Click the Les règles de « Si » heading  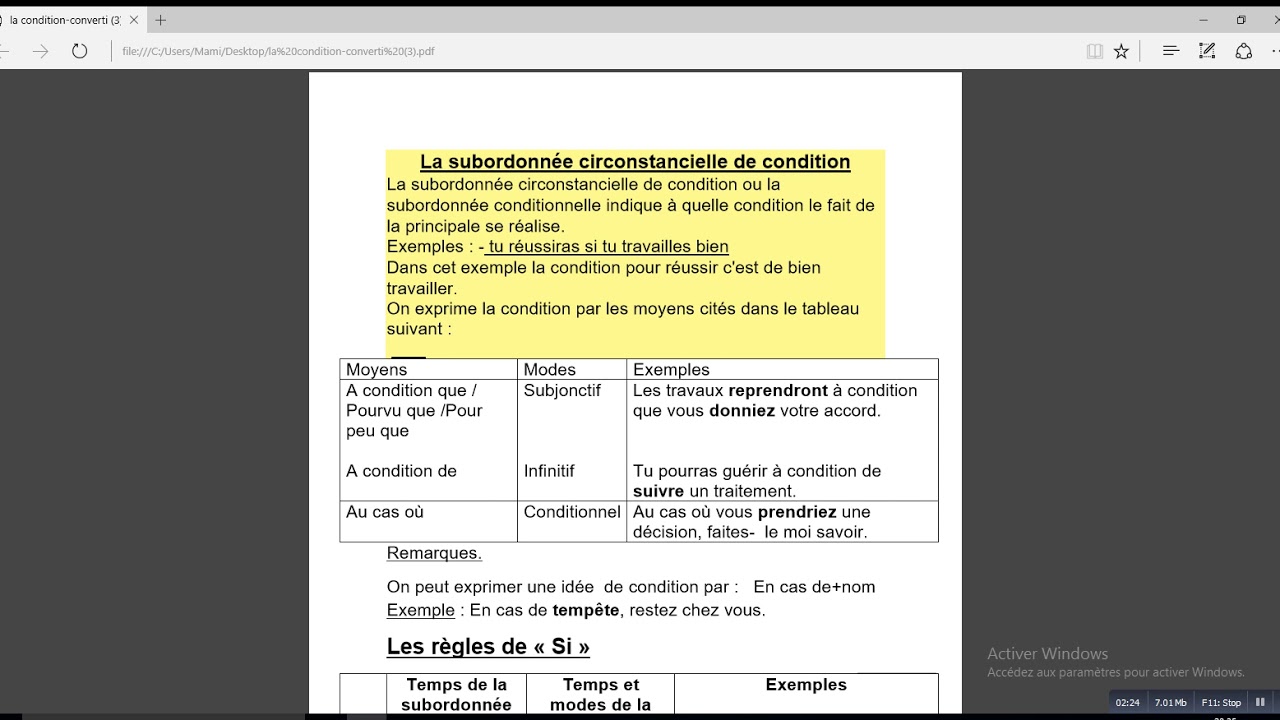[488, 647]
